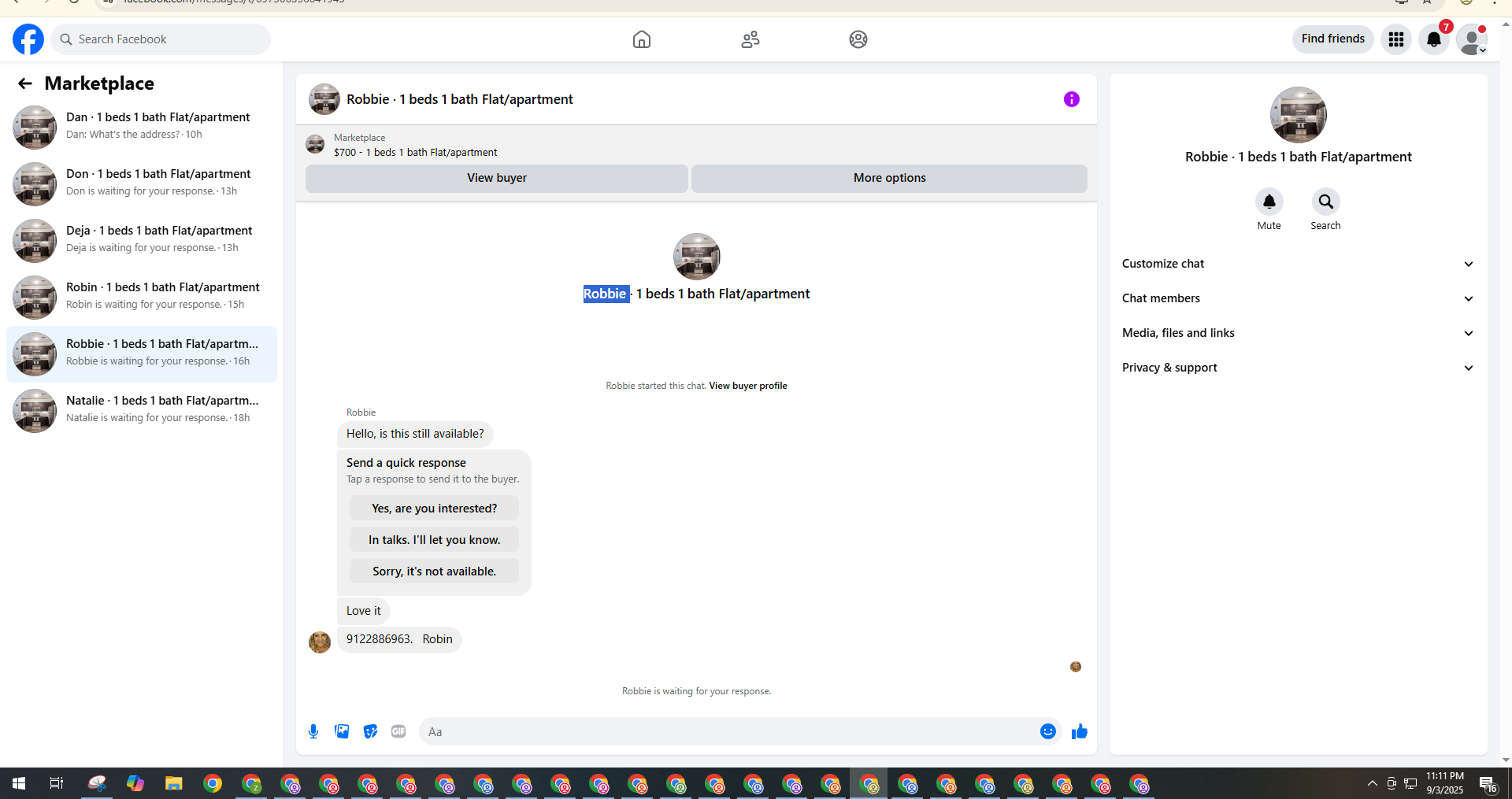1512x799 pixels.
Task: Open the Groups tab icon
Action: 858,39
